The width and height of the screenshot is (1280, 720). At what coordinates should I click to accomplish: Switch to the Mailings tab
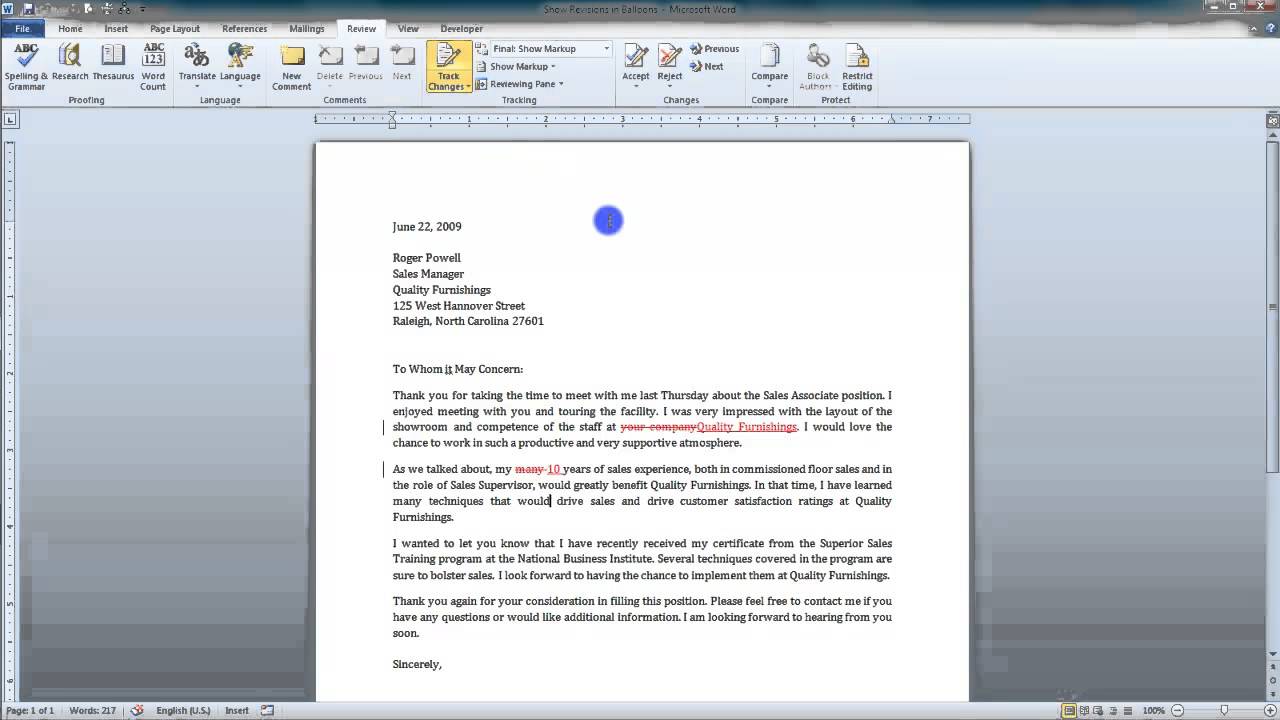pyautogui.click(x=307, y=29)
